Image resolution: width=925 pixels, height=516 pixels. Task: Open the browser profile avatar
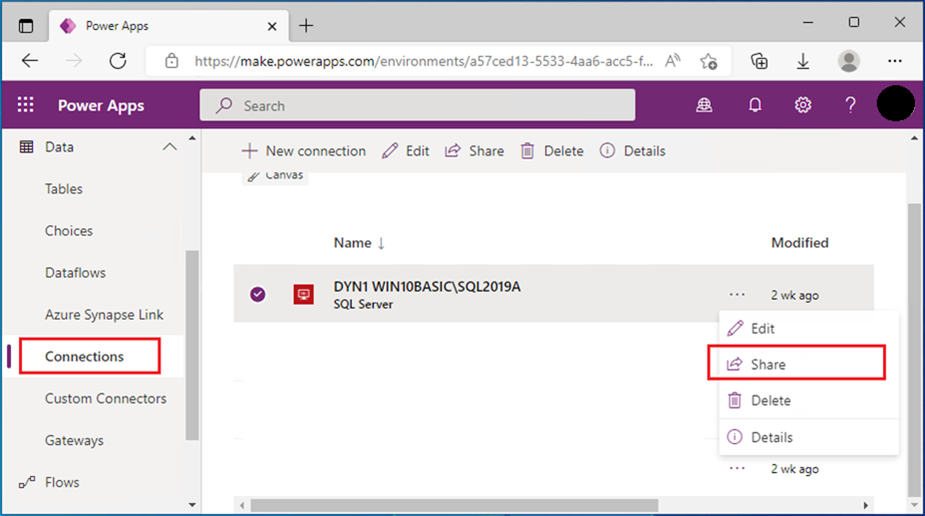(848, 61)
